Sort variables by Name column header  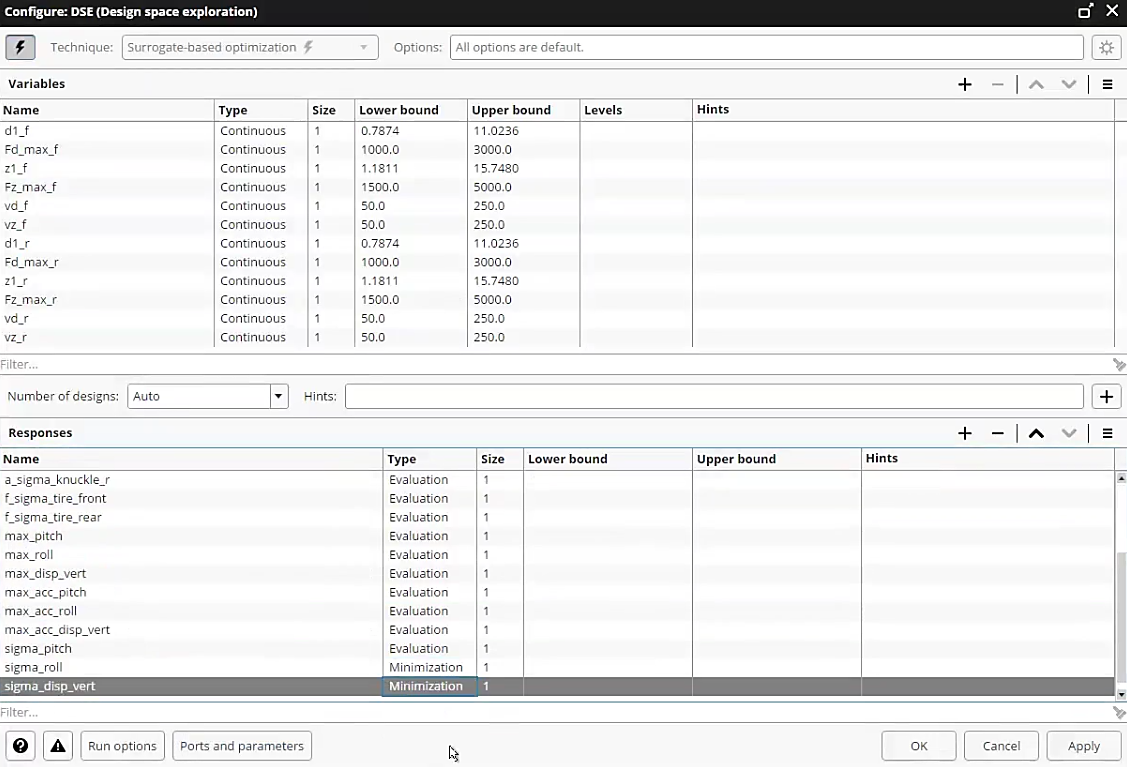(x=107, y=110)
